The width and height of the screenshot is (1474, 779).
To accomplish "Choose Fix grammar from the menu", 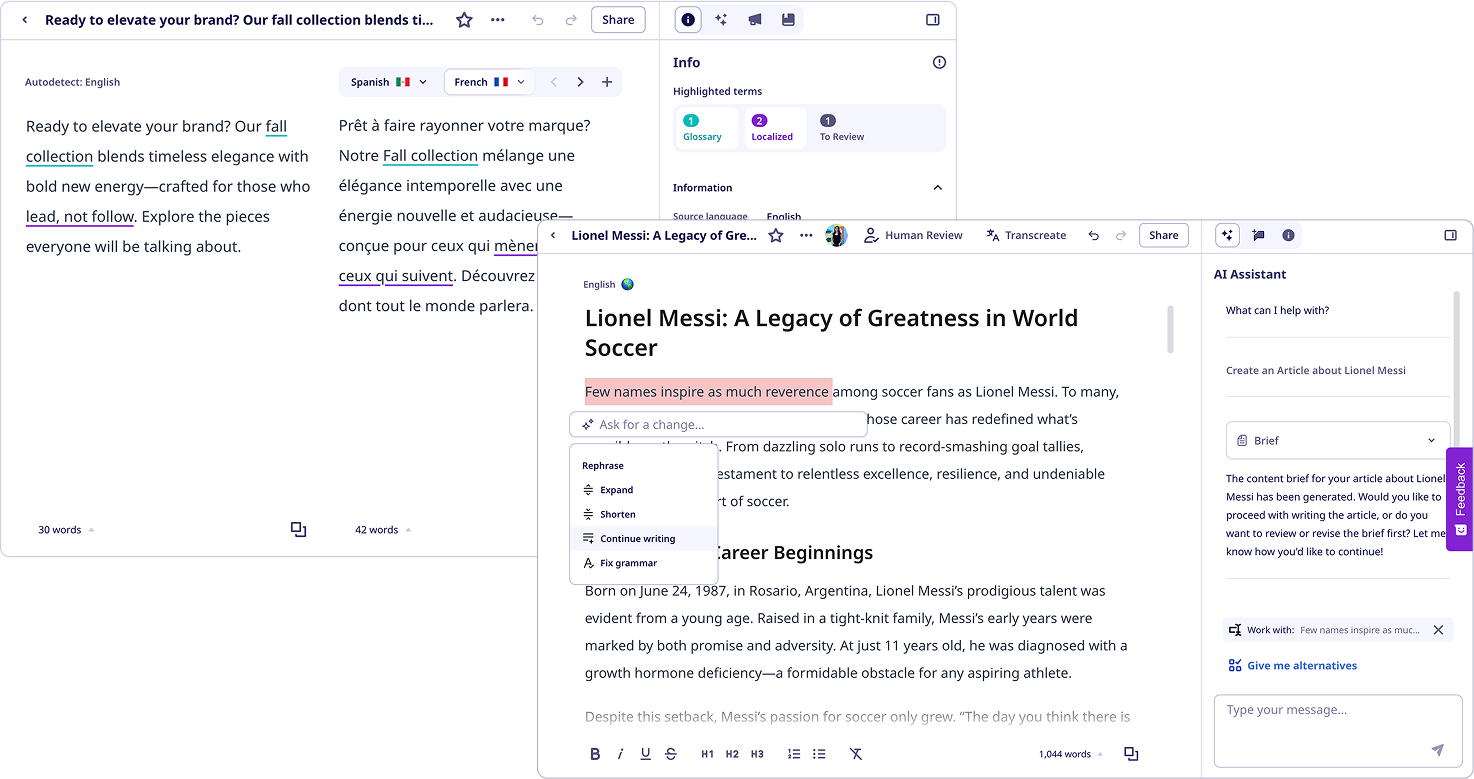I will tap(644, 563).
